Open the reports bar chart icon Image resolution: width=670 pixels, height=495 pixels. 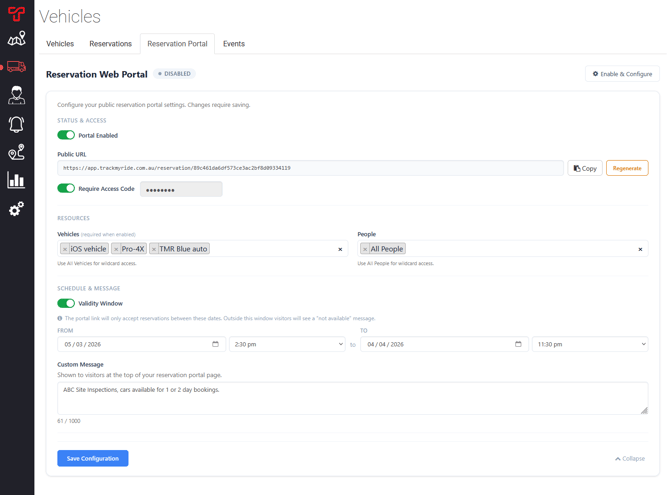[x=16, y=181]
